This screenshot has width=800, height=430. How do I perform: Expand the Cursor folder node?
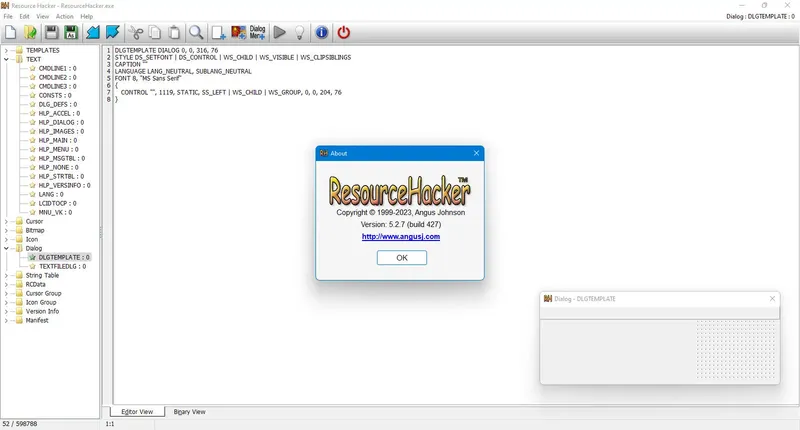6,221
